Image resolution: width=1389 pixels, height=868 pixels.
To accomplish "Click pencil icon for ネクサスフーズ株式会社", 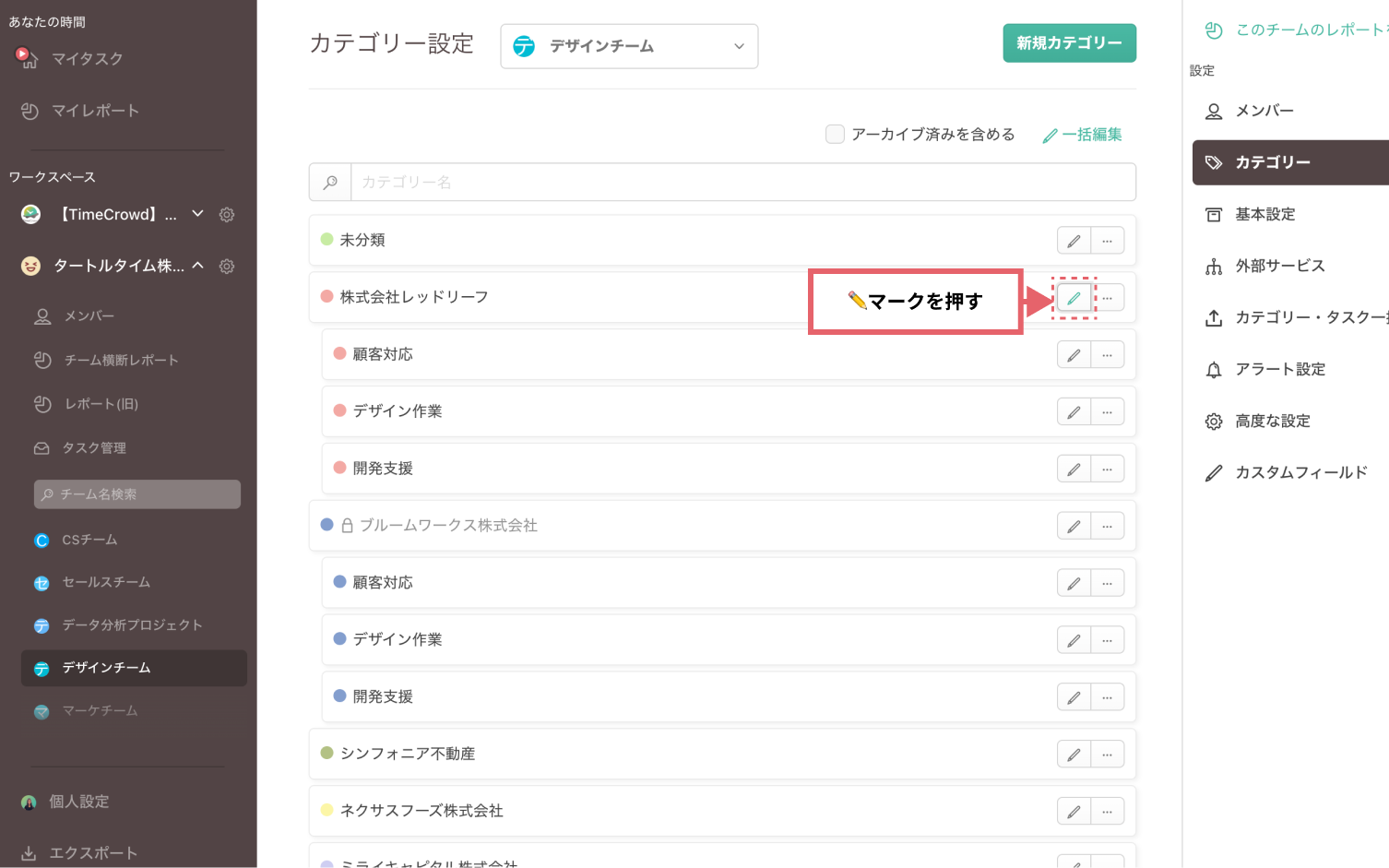I will click(1074, 812).
